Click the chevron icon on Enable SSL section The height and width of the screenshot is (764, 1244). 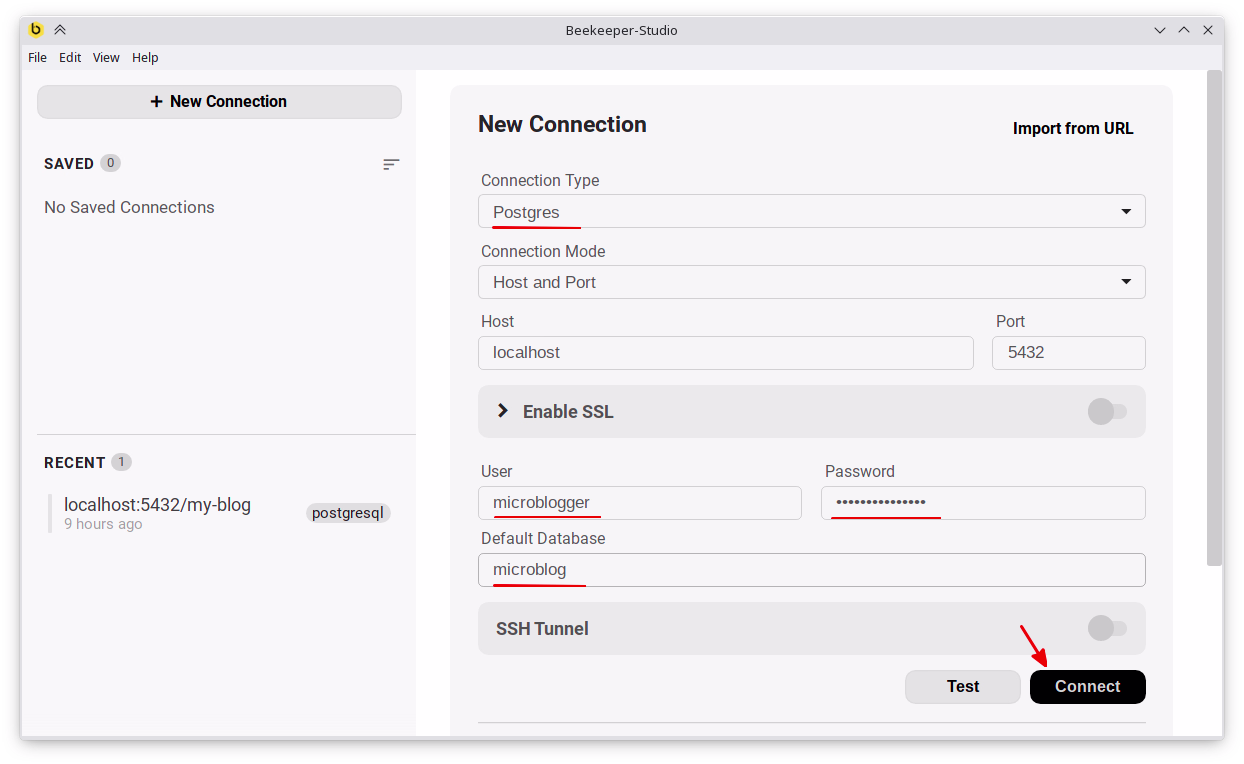click(501, 410)
